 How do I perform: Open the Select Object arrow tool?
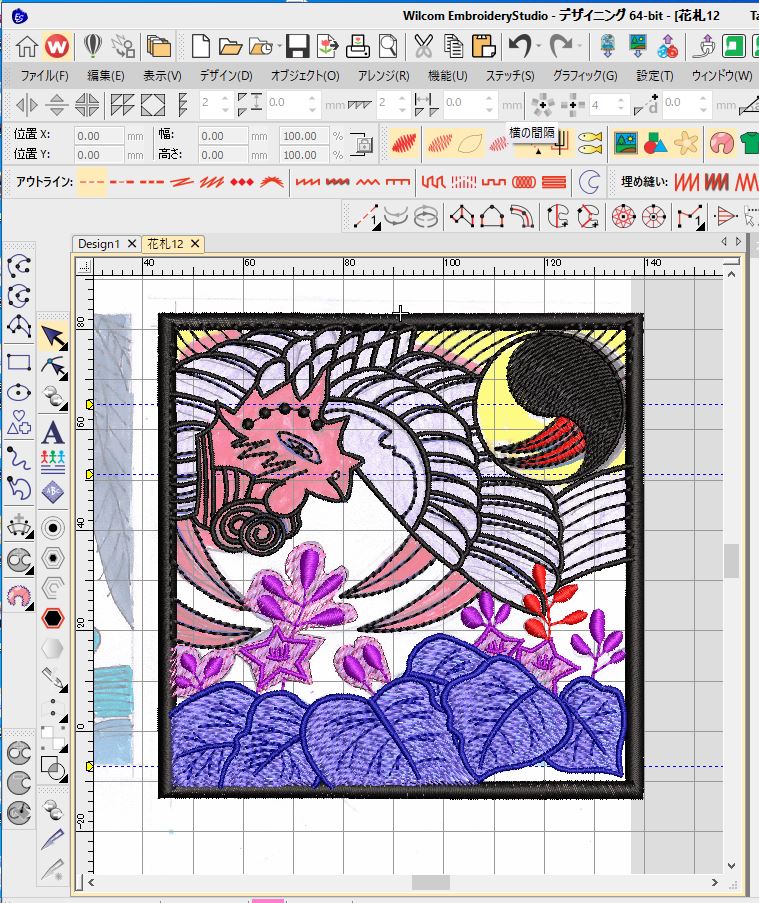click(54, 337)
